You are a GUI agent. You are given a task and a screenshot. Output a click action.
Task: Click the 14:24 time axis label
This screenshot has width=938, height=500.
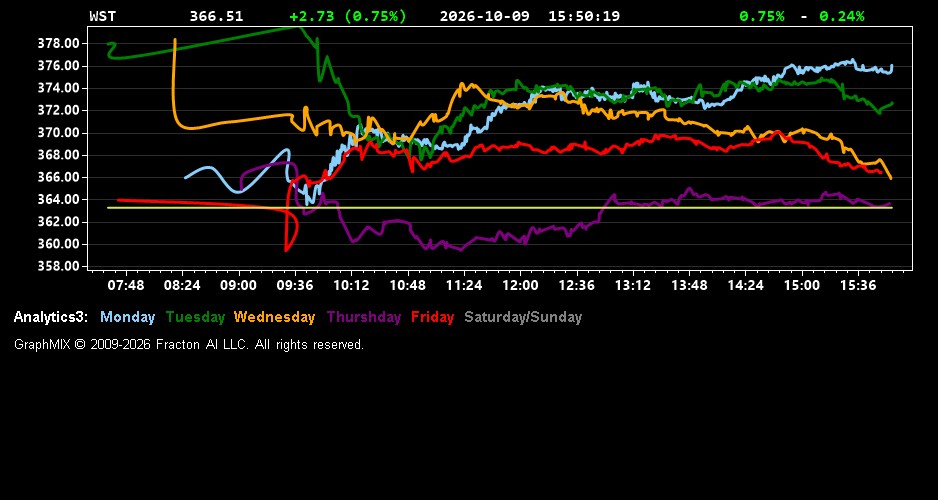745,285
